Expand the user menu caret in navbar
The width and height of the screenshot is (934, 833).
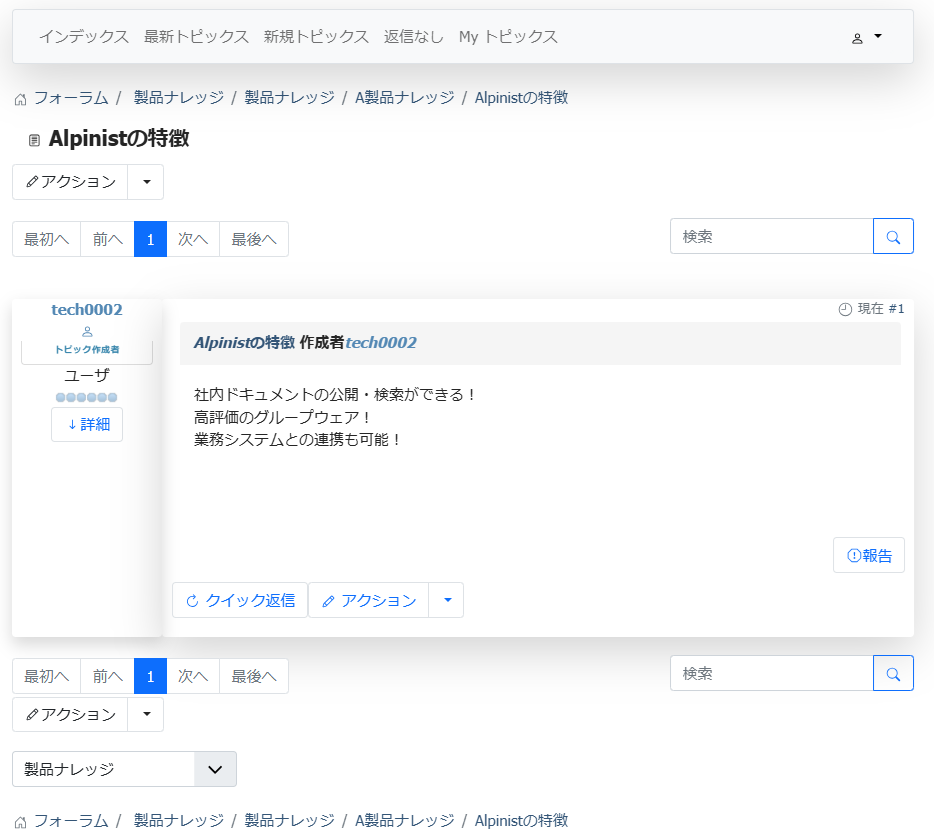click(878, 36)
